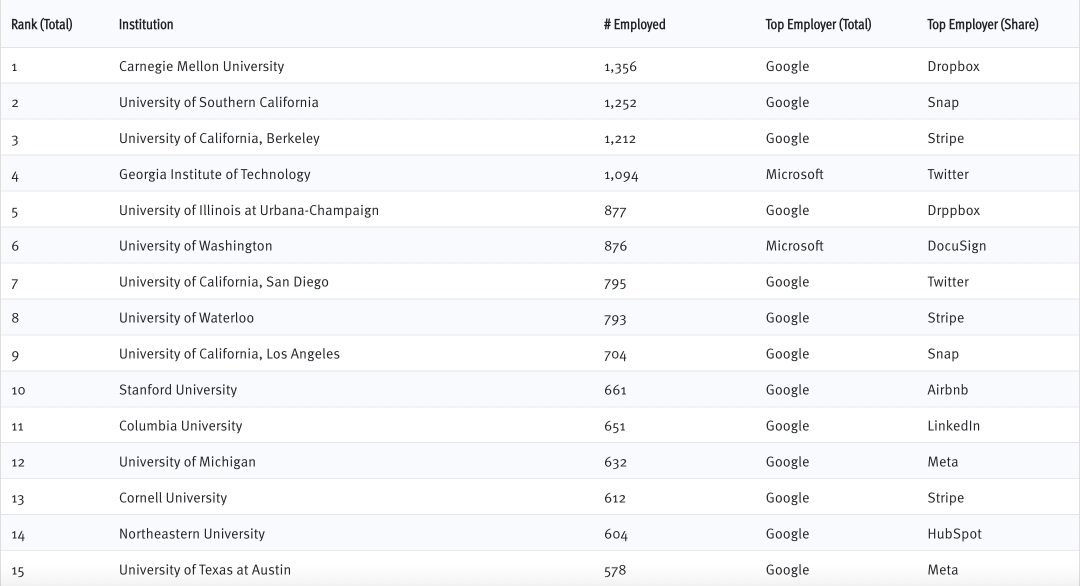
Task: Click Georgia Institute of Technology
Action: click(x=214, y=174)
